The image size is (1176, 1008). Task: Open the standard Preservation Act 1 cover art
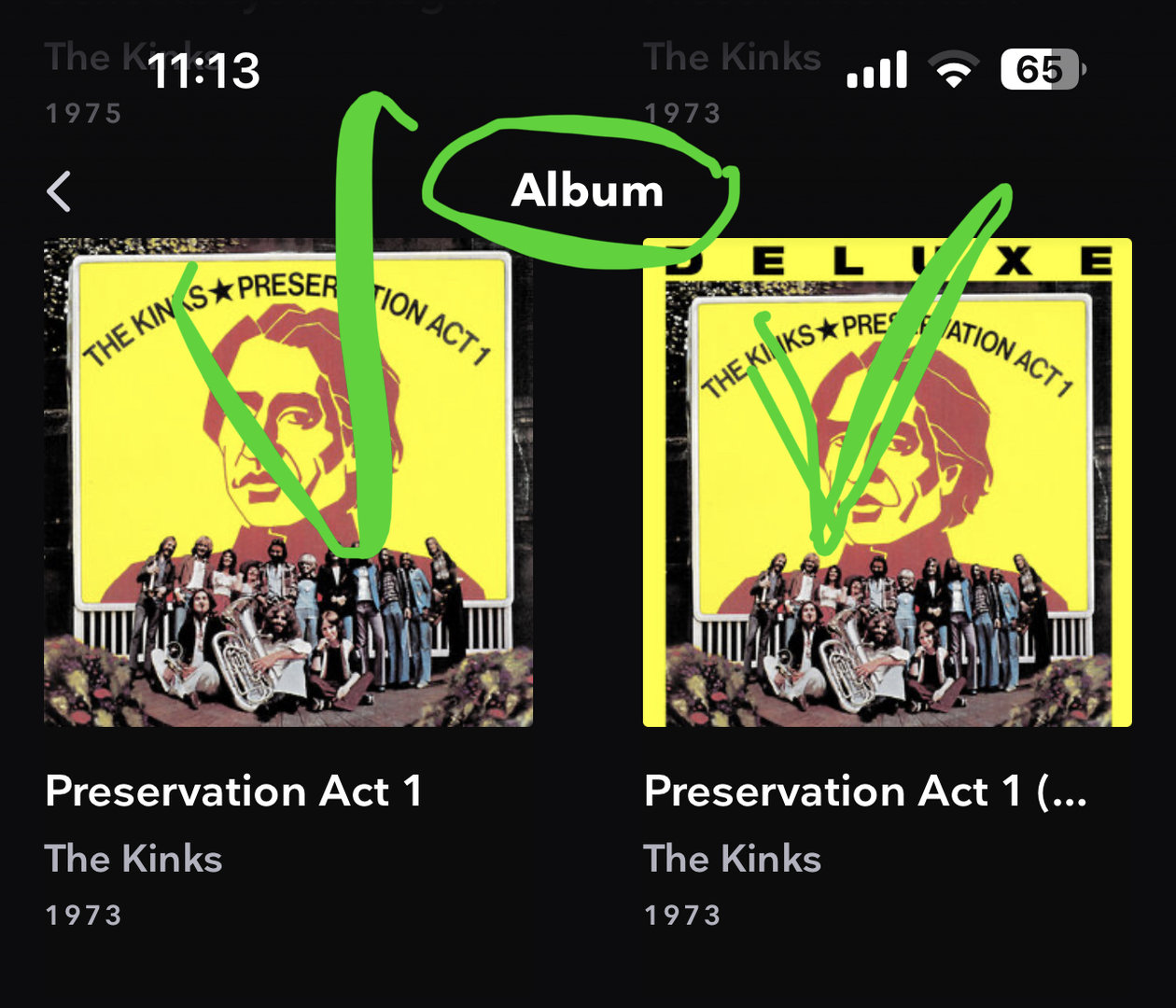(x=288, y=483)
